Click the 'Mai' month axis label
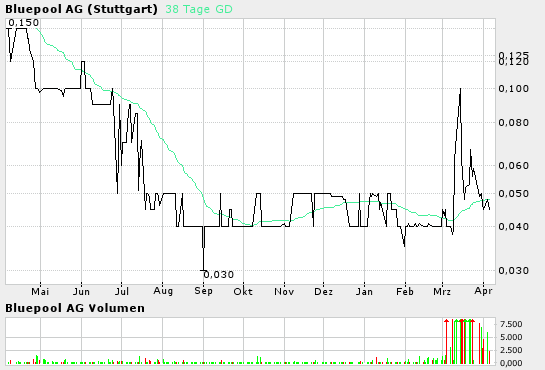This screenshot has height=370, width=545. point(40,291)
